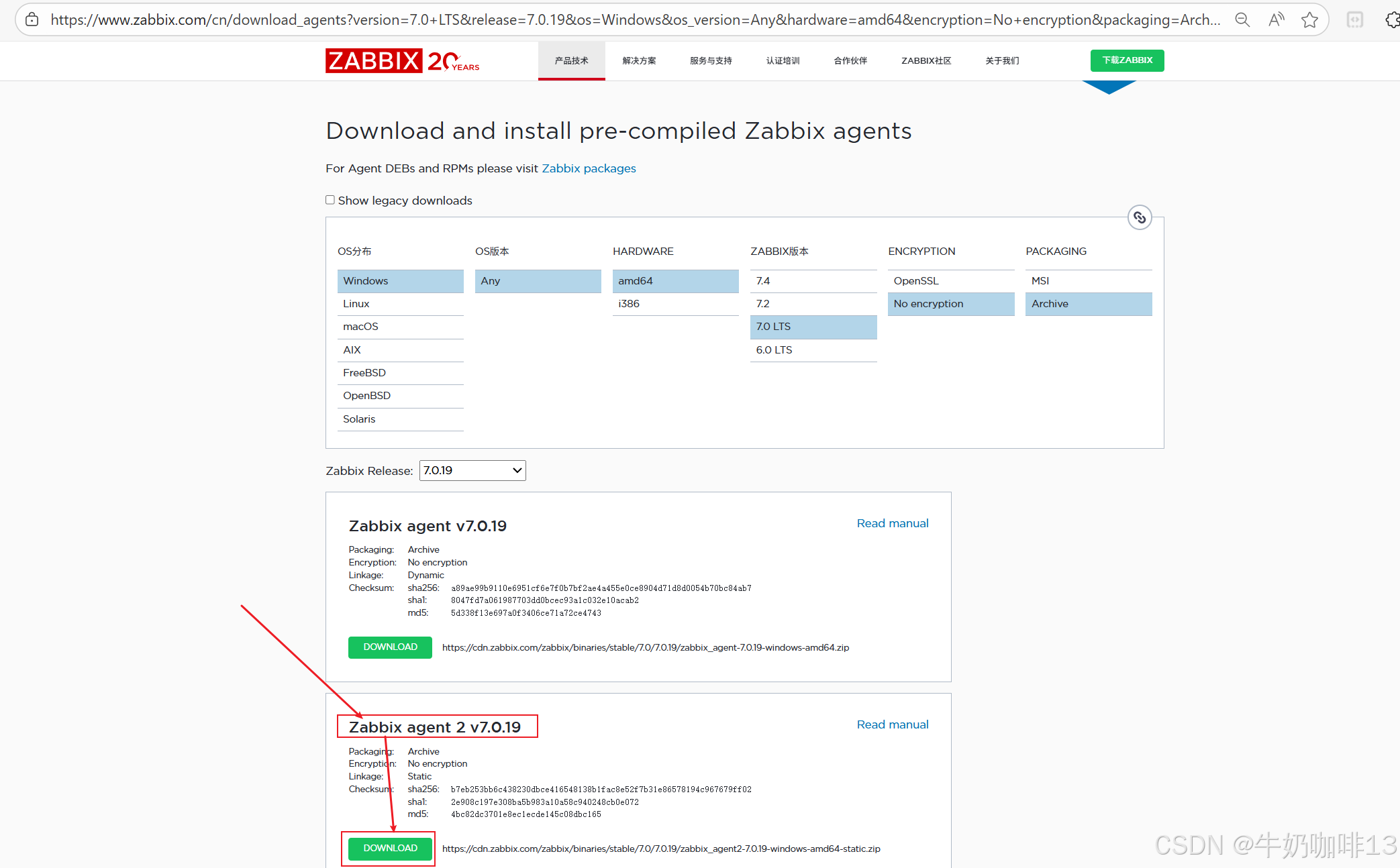Open the browser extensions puzzle icon
Image resolution: width=1400 pixels, height=868 pixels.
click(x=1392, y=20)
